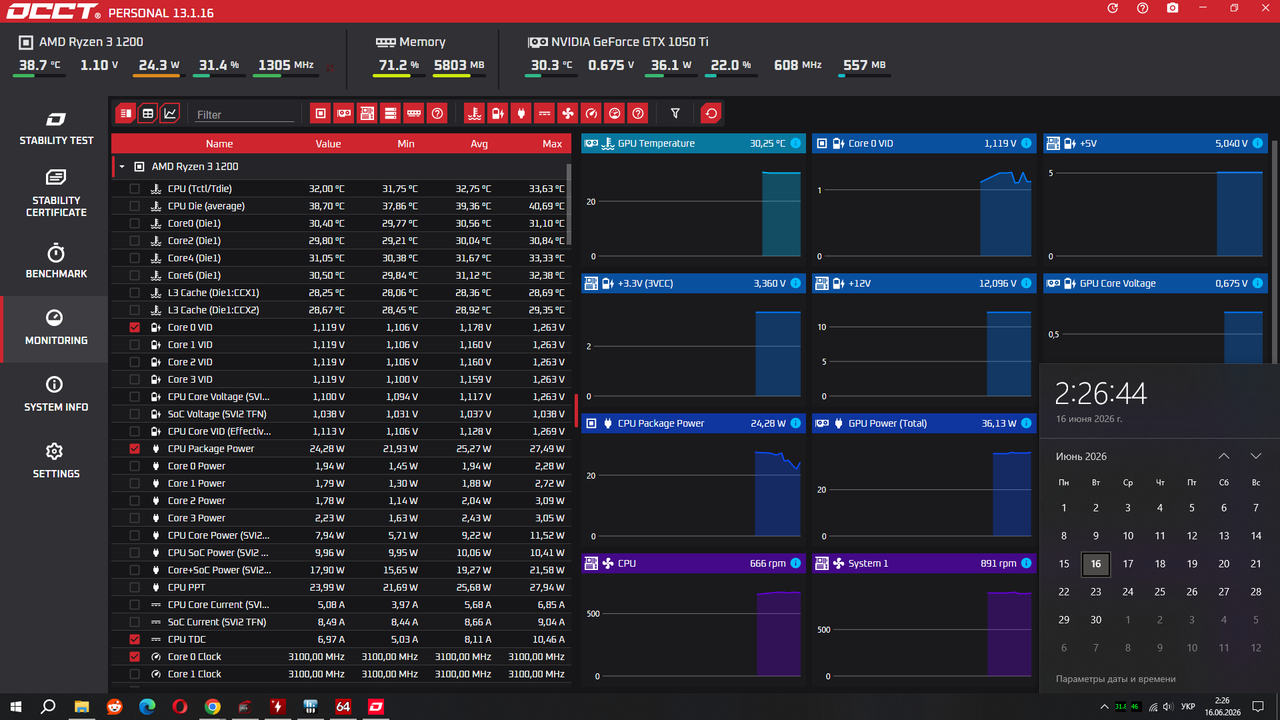The width and height of the screenshot is (1280, 720).
Task: Open the System Info tab
Action: pyautogui.click(x=56, y=395)
